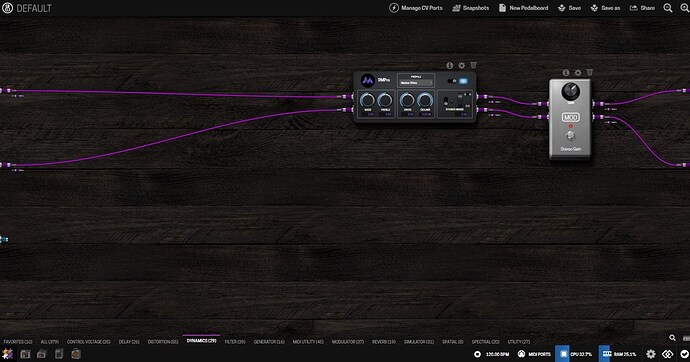This screenshot has height=362, width=690.
Task: Open the Utility plugin category
Action: click(x=519, y=342)
